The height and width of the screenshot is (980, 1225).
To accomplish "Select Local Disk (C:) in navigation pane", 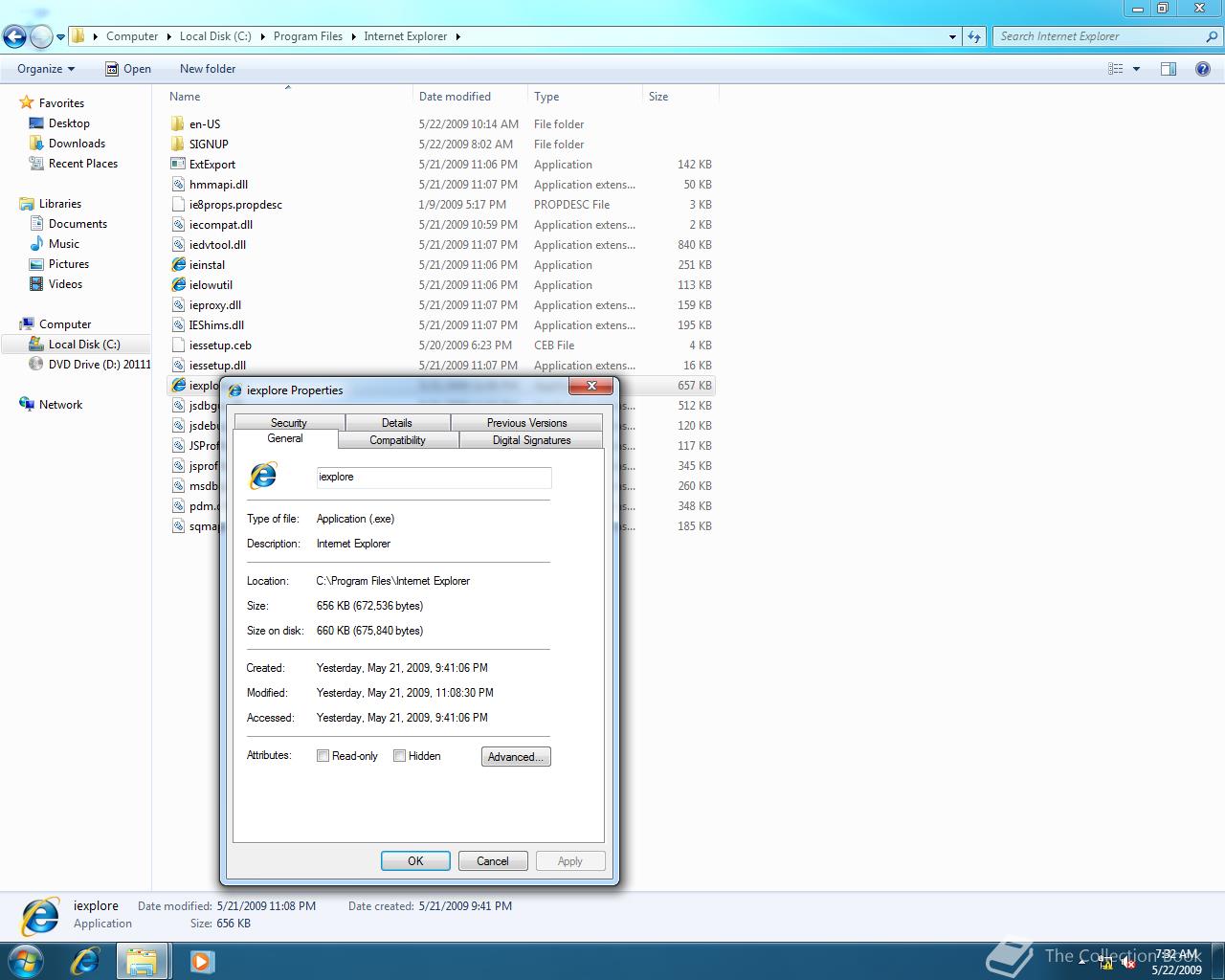I will point(84,345).
